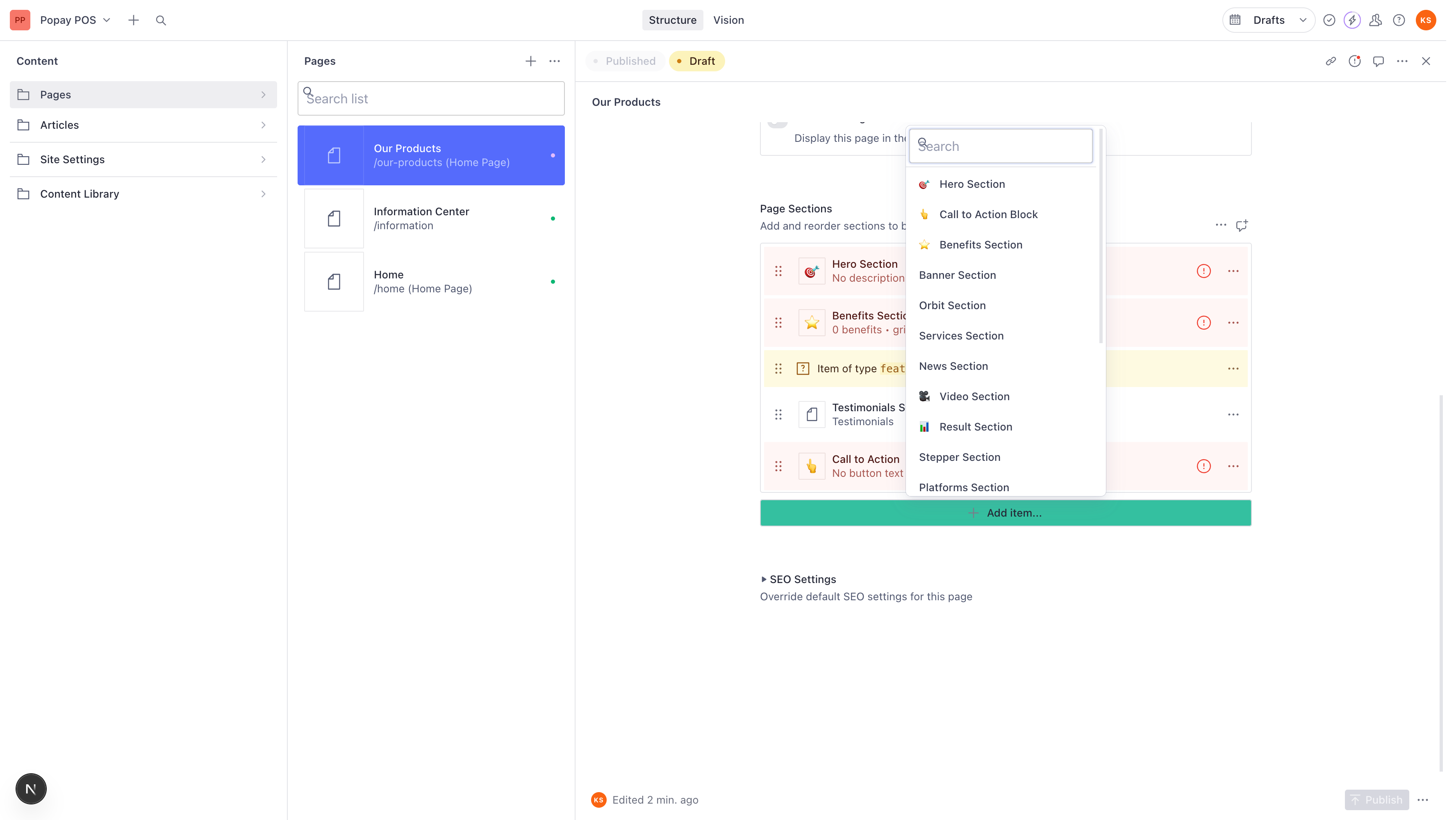Click the green Add item button
1456x820 pixels.
(1005, 513)
